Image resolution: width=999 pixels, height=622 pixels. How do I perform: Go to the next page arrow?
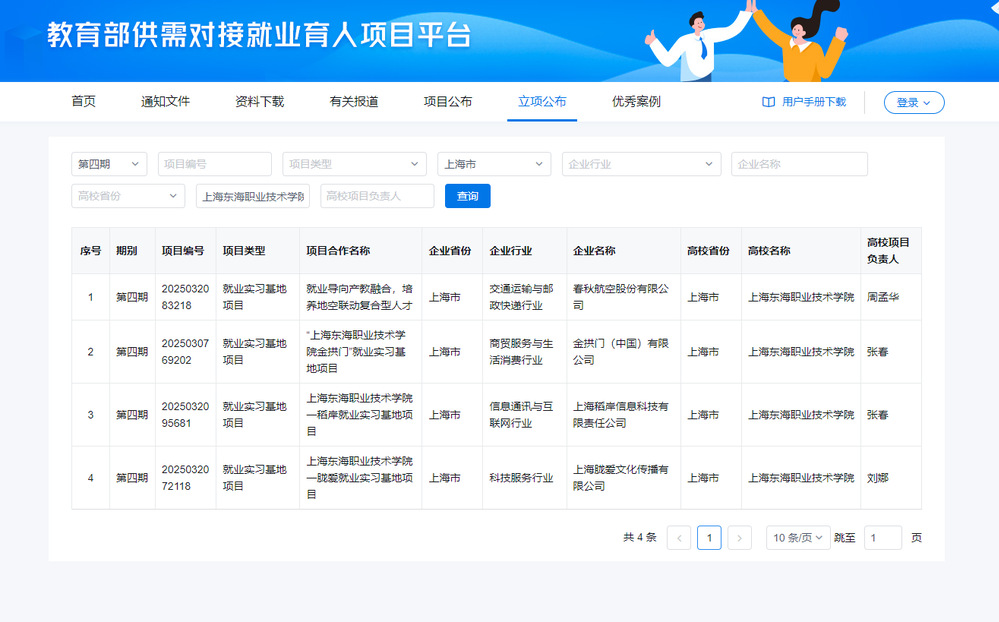[x=739, y=538]
